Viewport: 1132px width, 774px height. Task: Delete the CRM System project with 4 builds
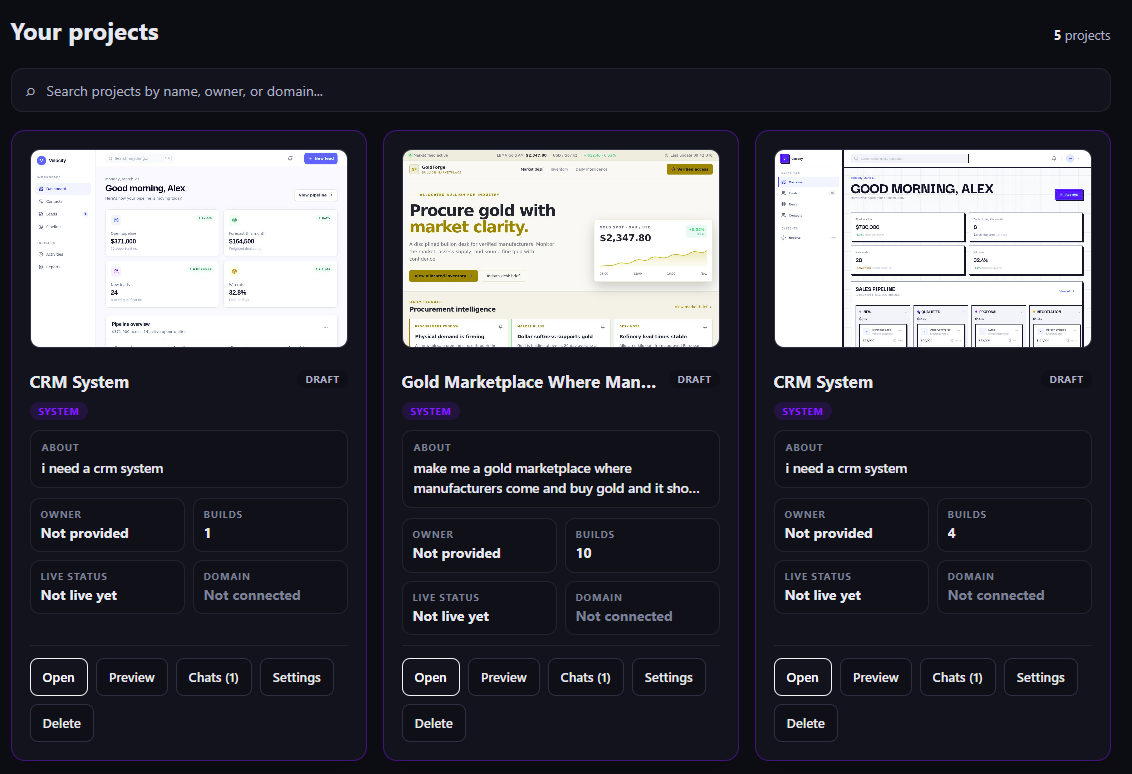[x=806, y=723]
